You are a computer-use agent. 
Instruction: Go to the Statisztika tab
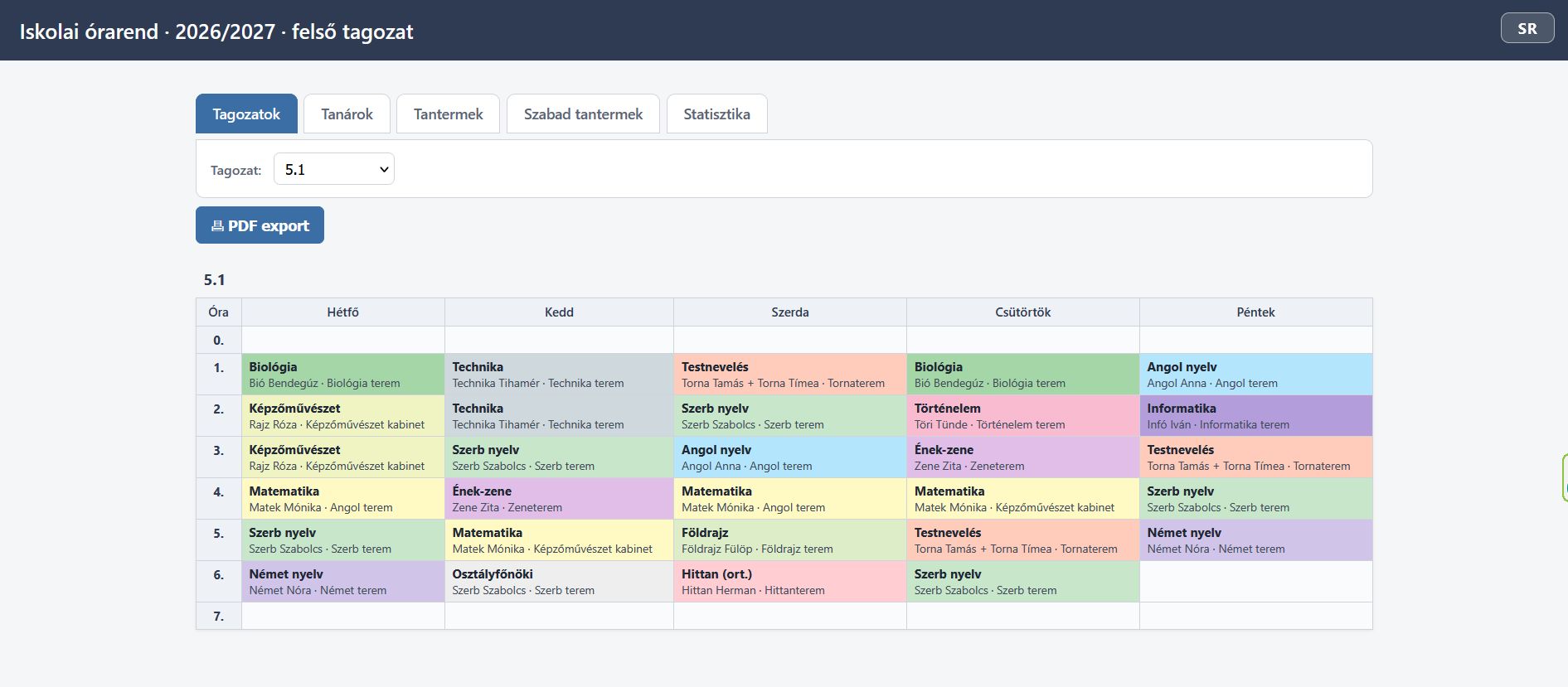(716, 114)
